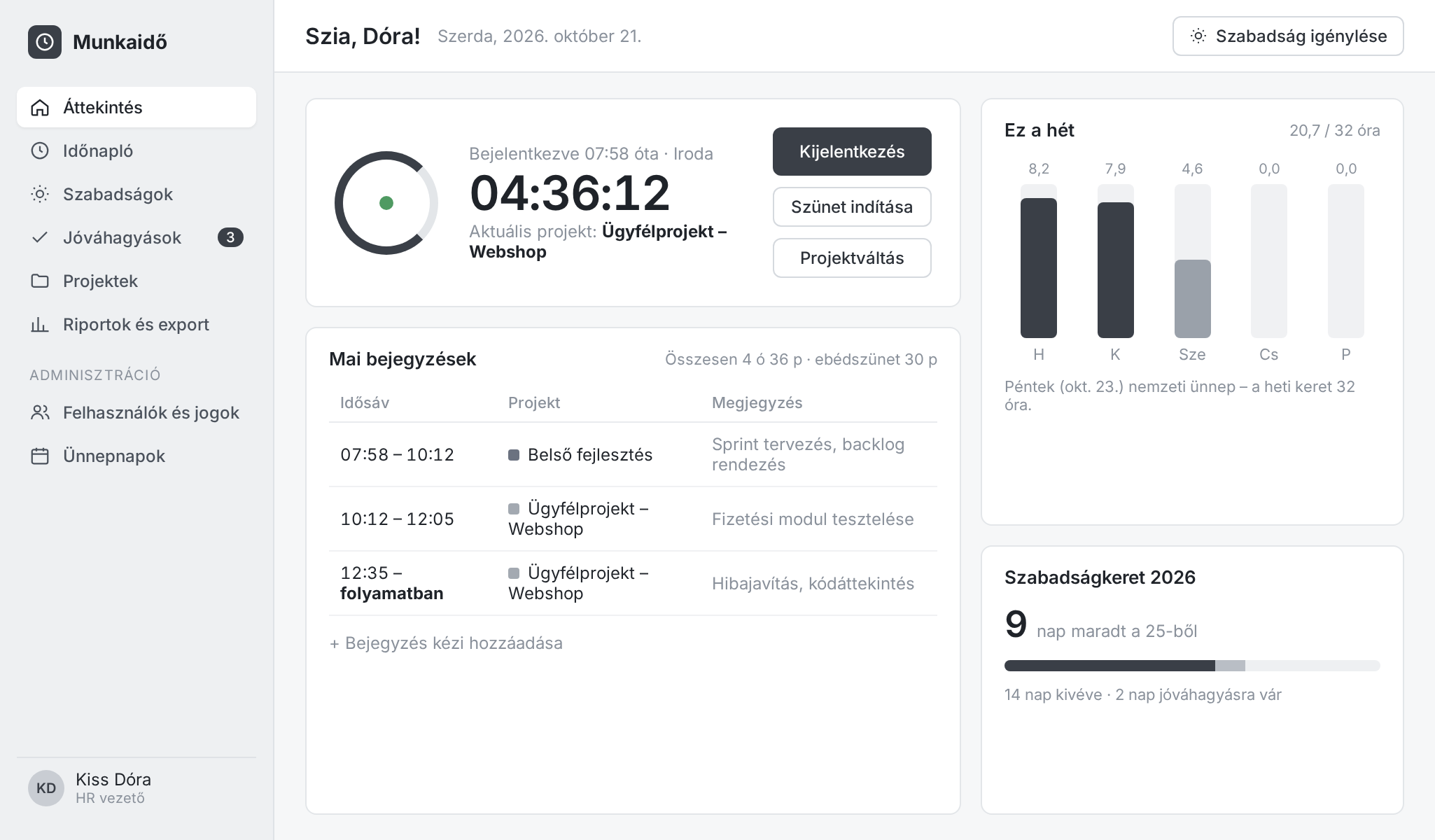1435x840 pixels.
Task: Start a break with Szünet indítása
Action: 852,206
